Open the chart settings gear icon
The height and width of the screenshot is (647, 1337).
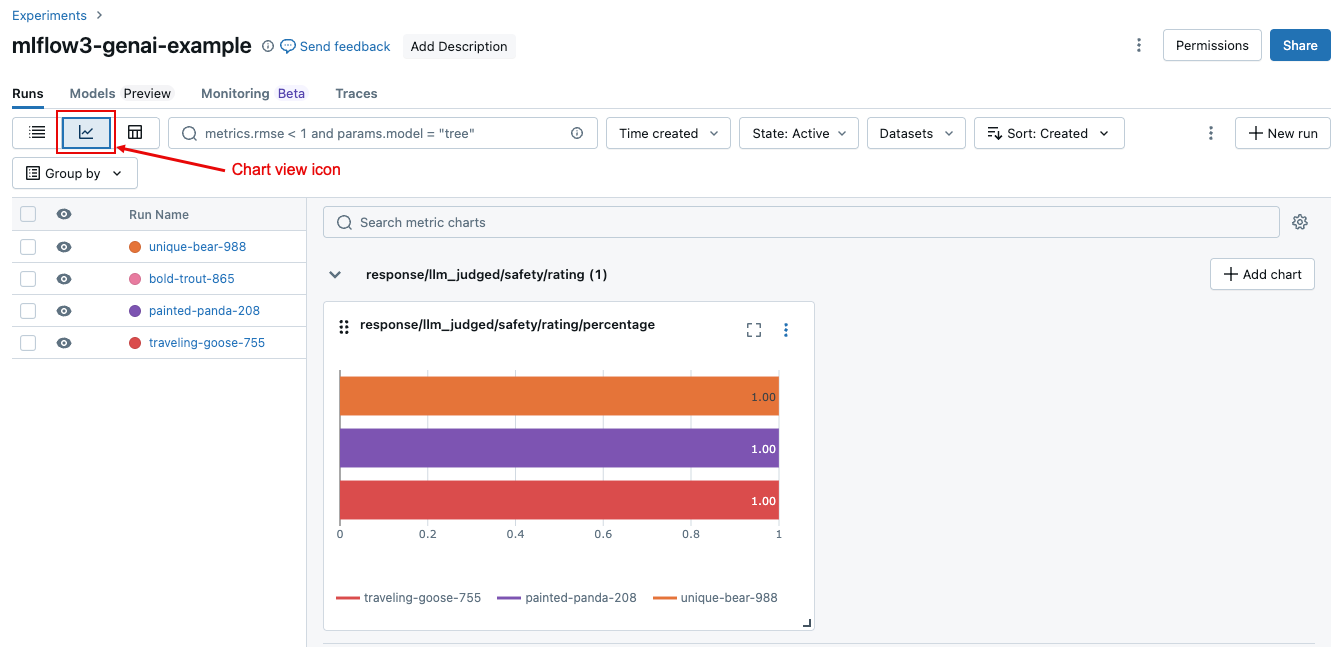(1300, 221)
